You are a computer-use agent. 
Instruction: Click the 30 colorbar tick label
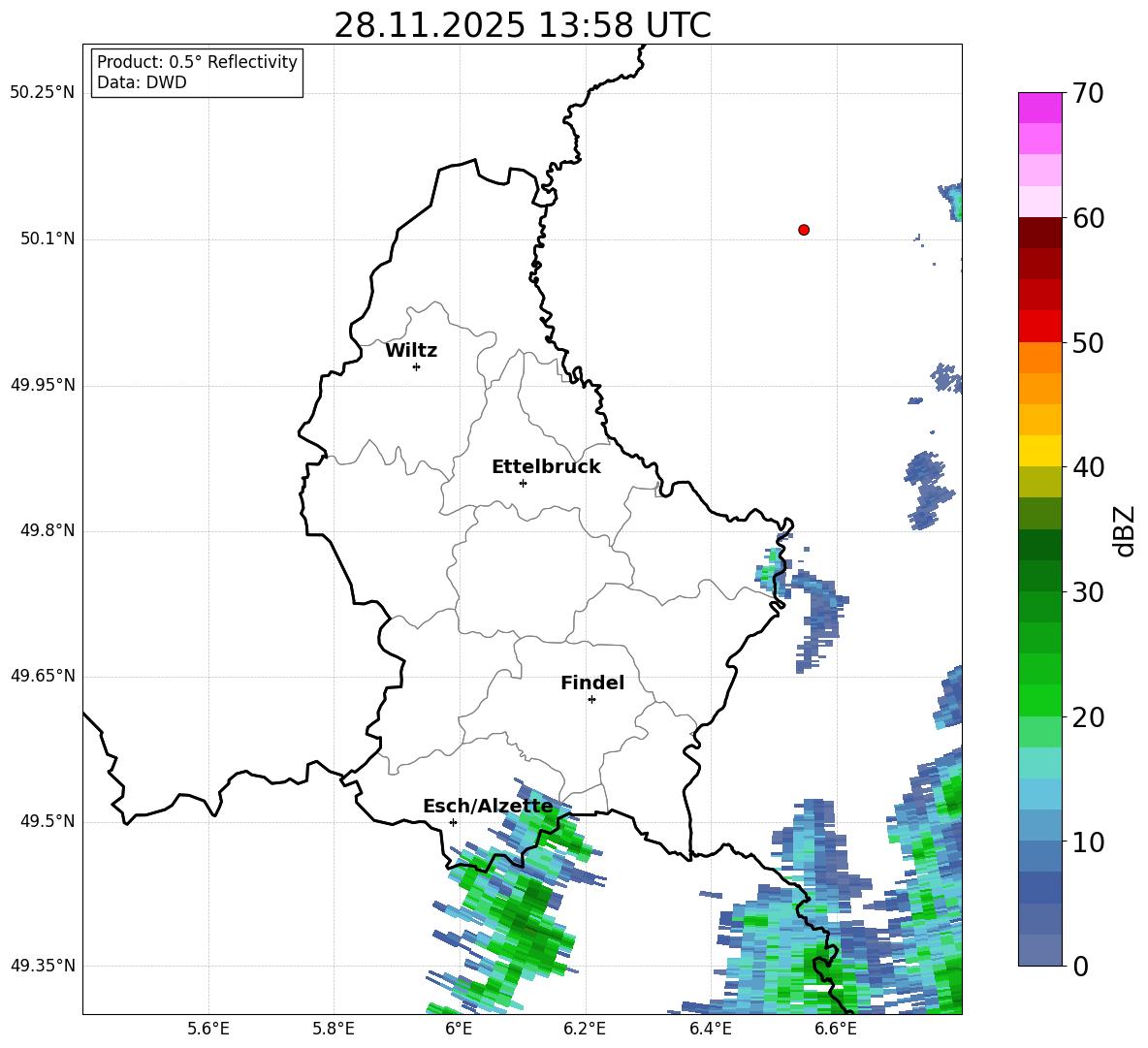[1088, 592]
